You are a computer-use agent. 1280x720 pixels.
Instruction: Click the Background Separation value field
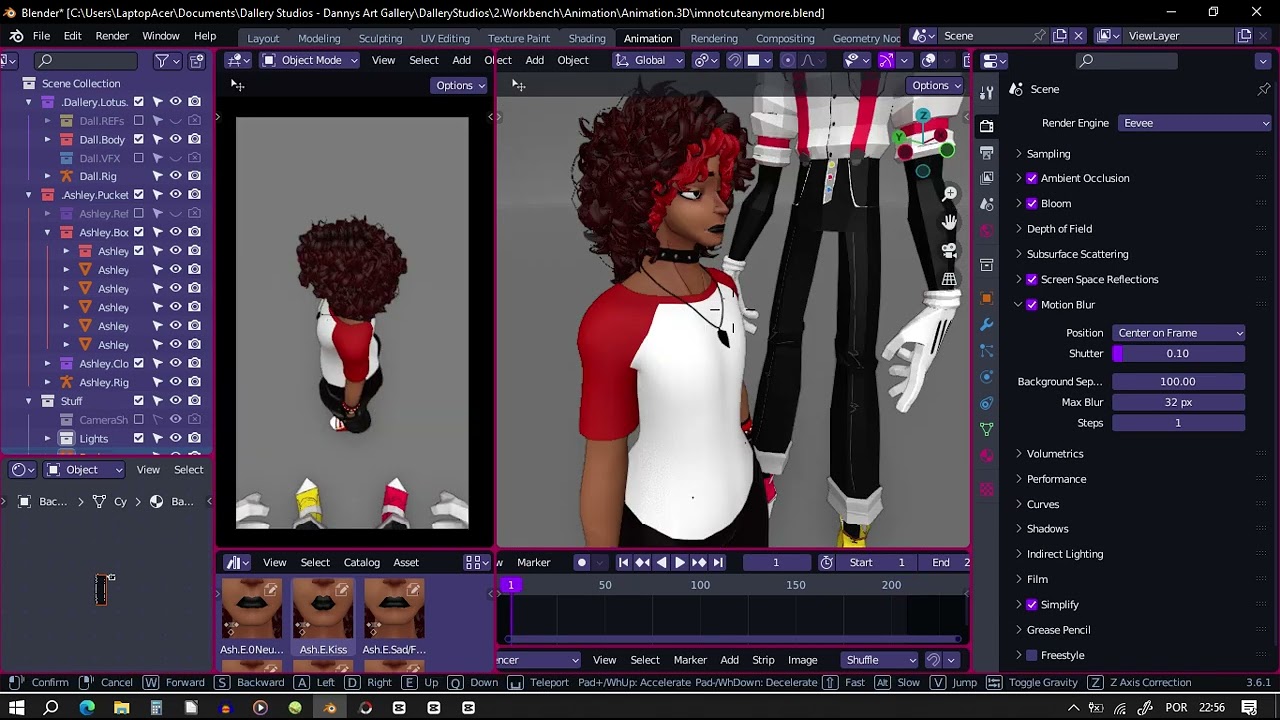tap(1178, 382)
